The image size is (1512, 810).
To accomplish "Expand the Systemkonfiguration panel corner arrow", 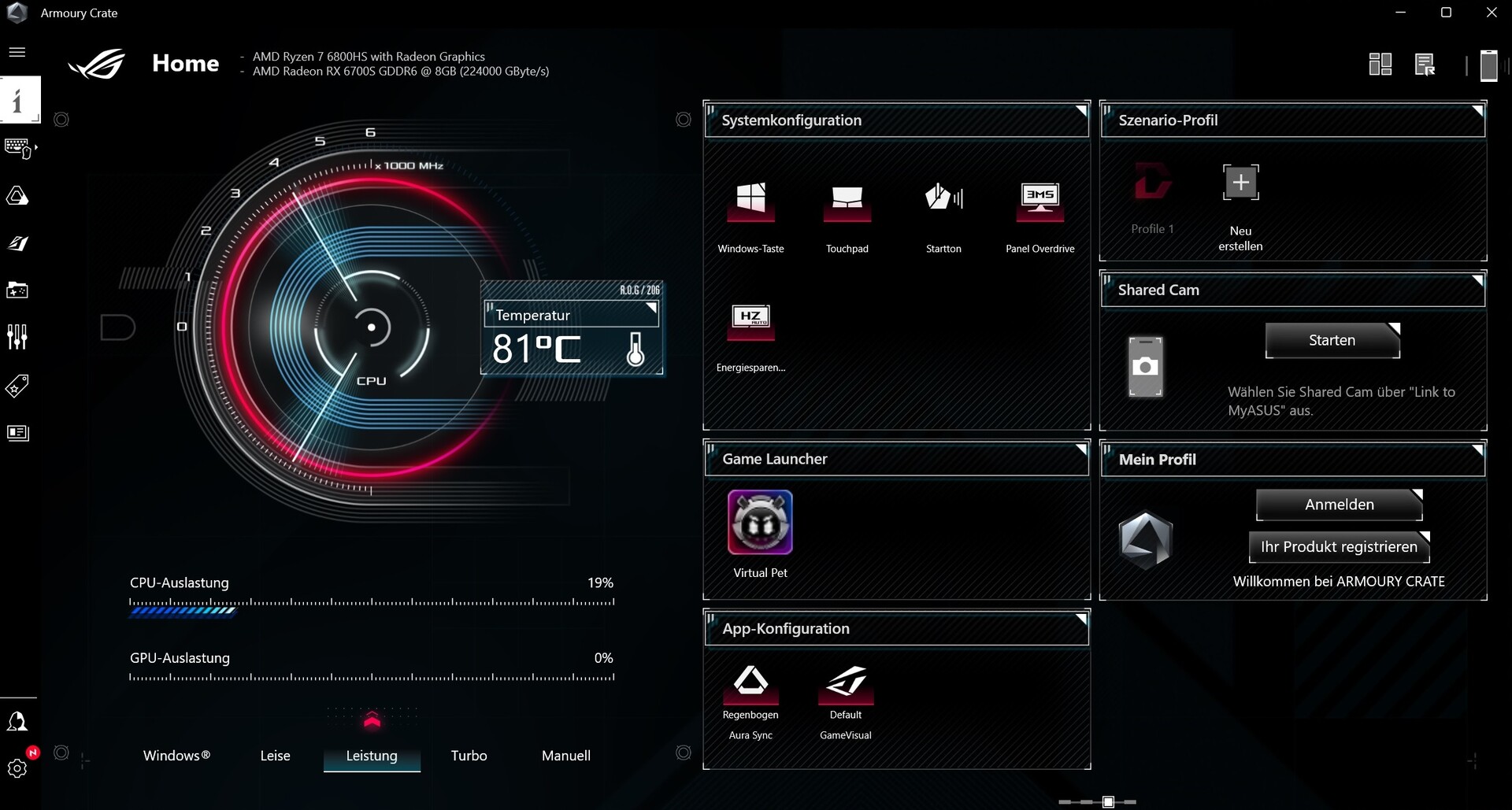I will point(1082,111).
